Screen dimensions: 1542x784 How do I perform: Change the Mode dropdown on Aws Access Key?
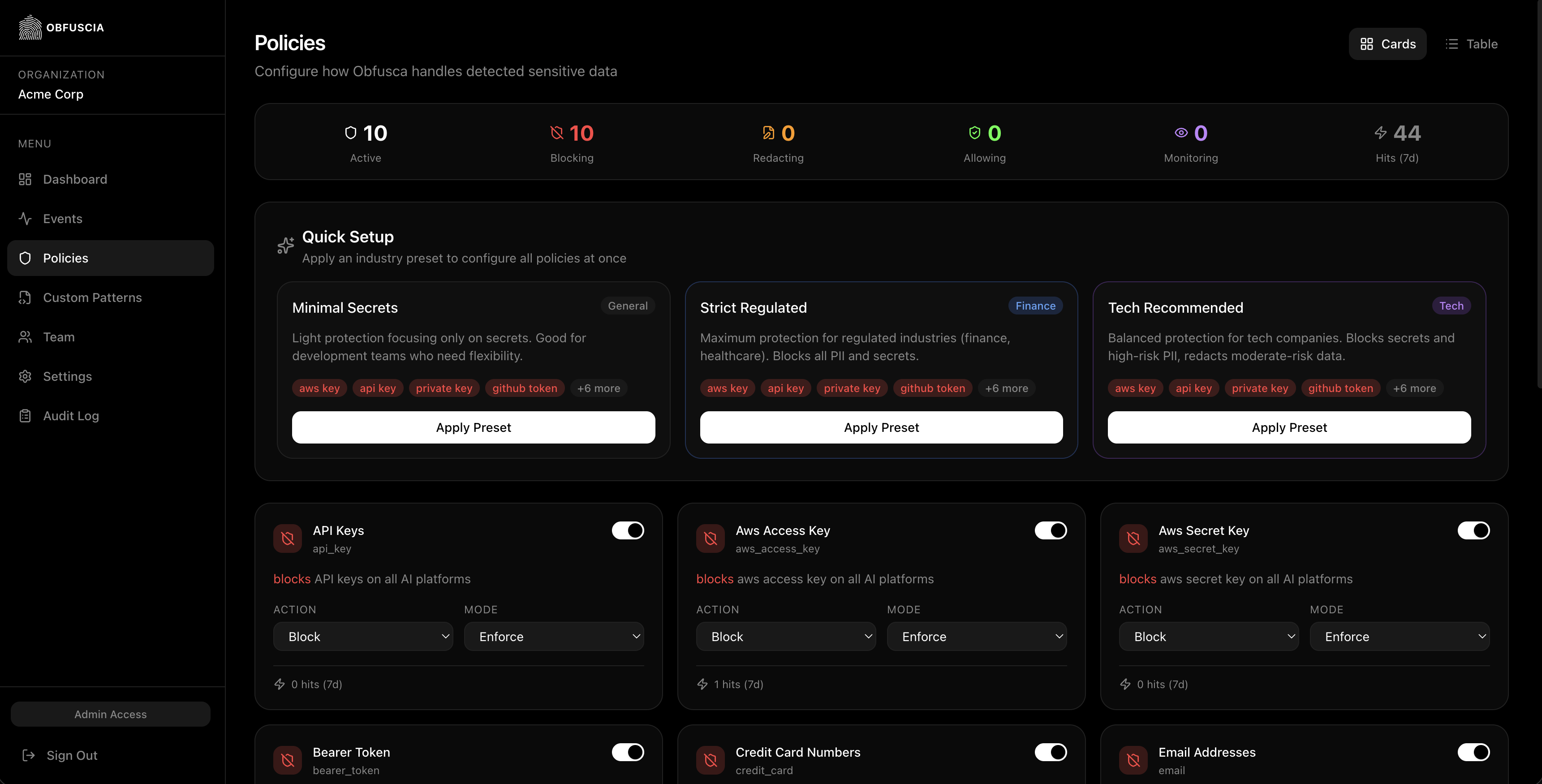click(x=977, y=636)
